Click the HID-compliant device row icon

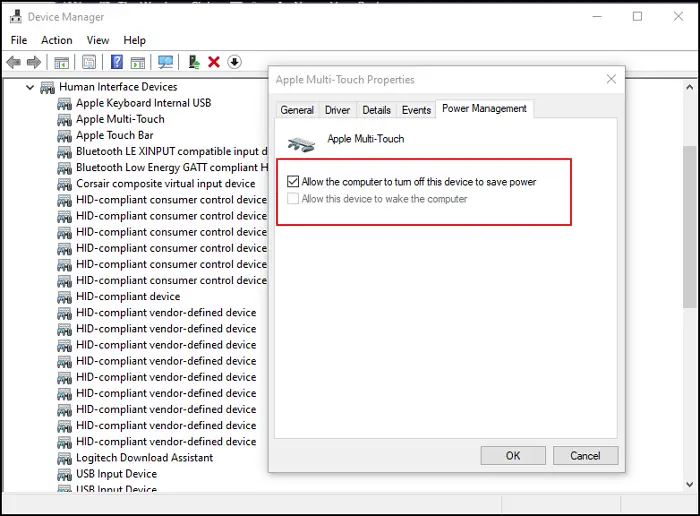[x=64, y=297]
